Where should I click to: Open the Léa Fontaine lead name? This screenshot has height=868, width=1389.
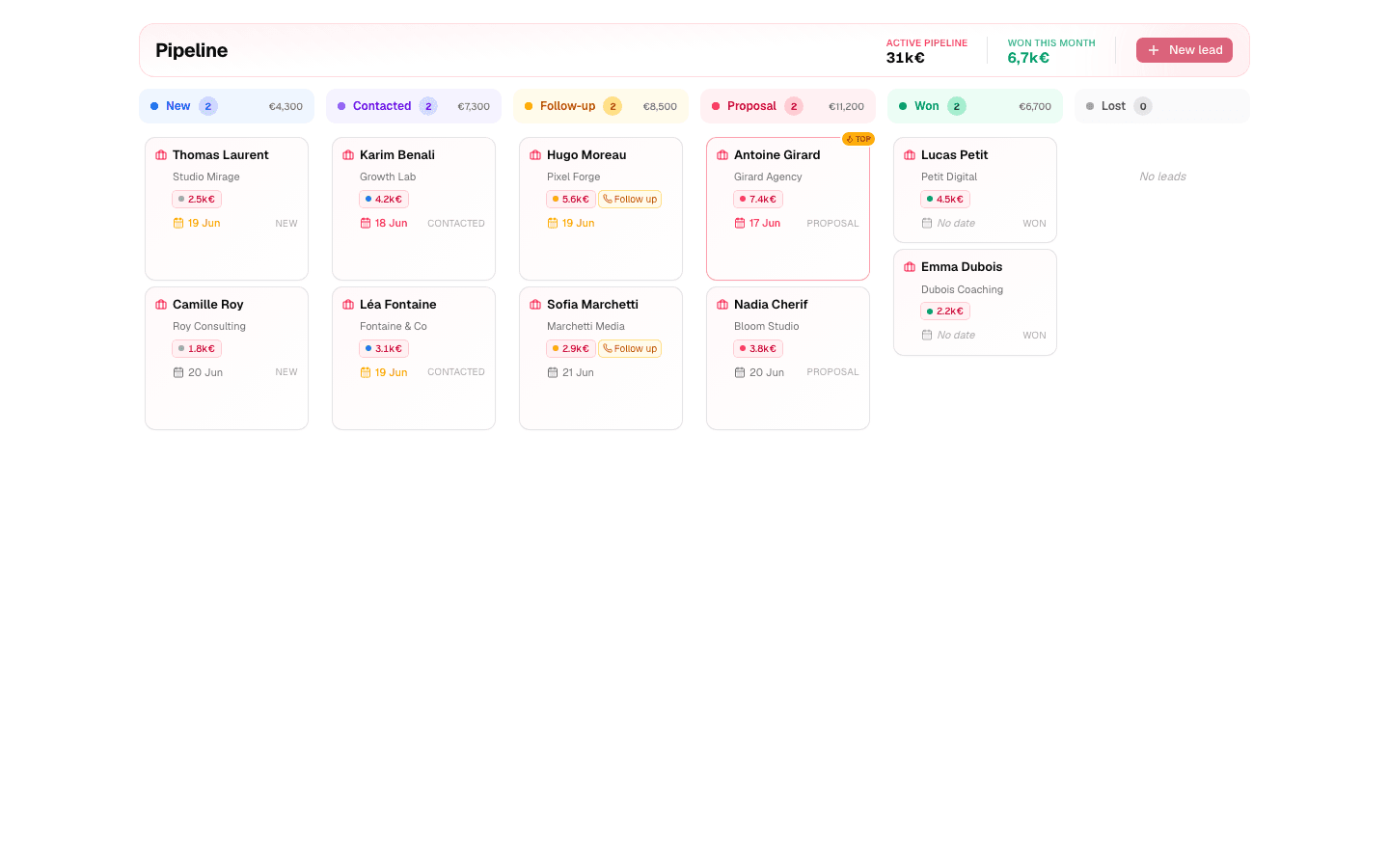tap(398, 305)
